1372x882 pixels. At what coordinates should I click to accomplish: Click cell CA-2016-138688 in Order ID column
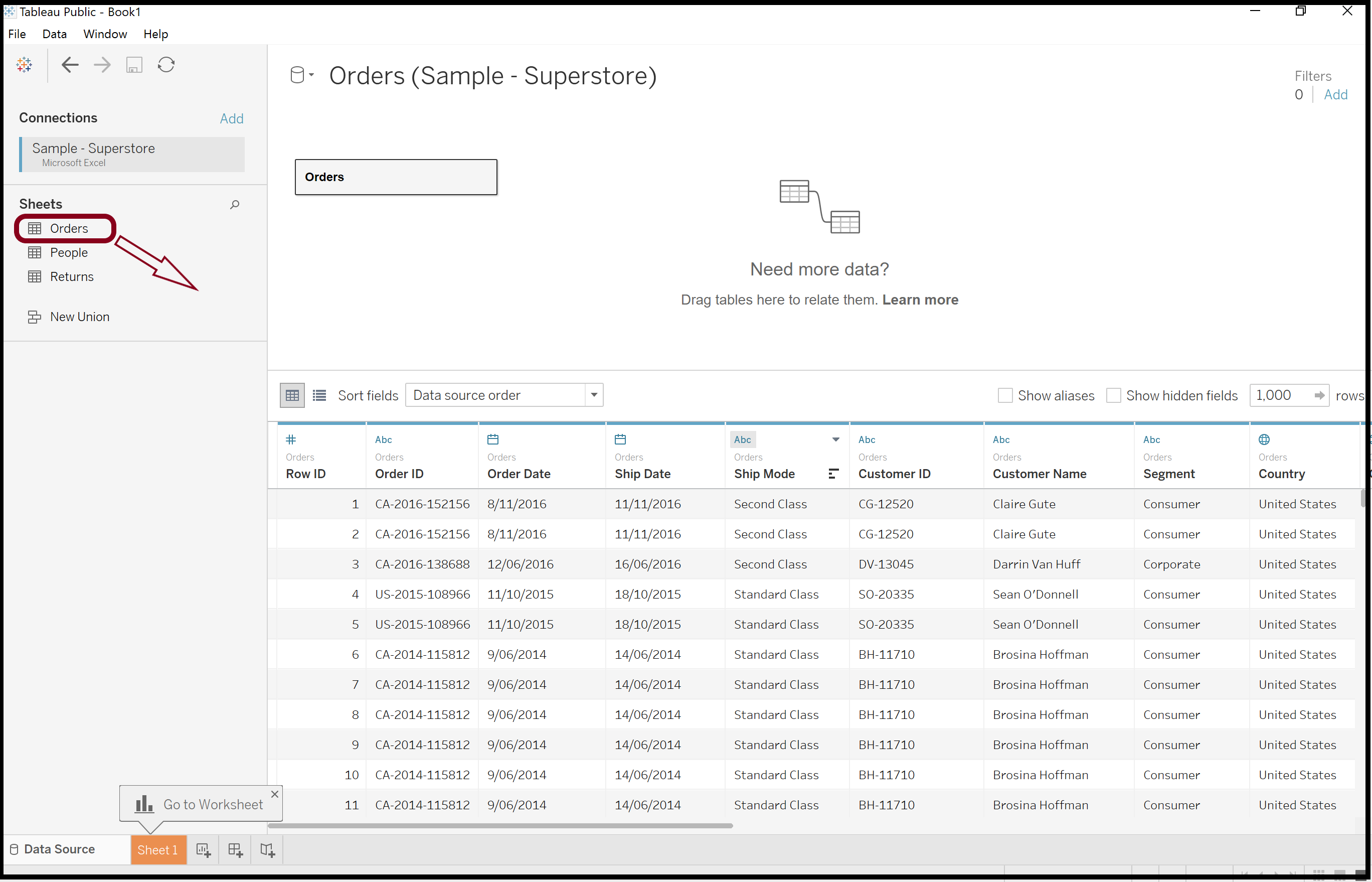coord(422,564)
